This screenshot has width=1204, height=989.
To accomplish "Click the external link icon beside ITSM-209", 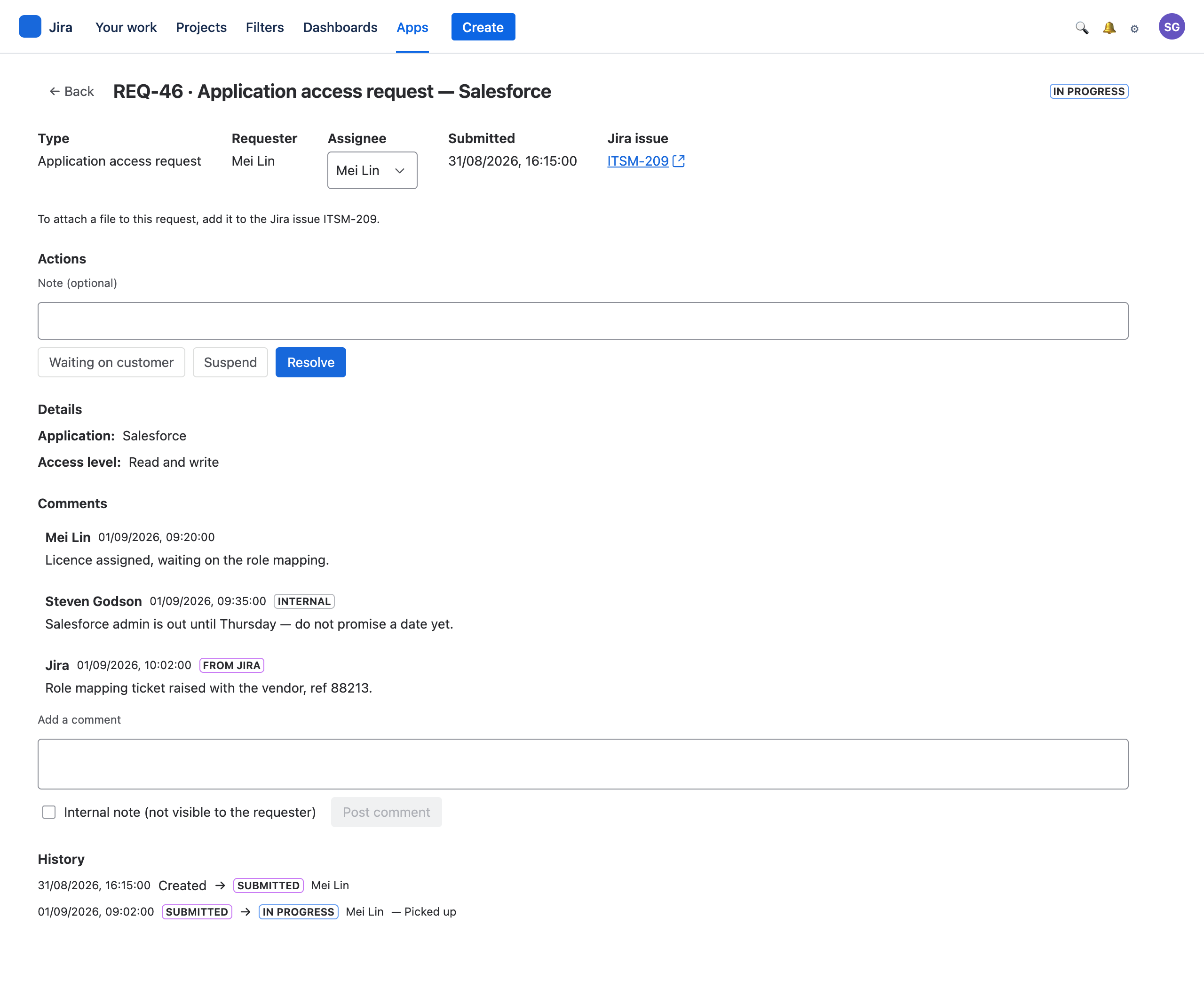I will pyautogui.click(x=678, y=161).
